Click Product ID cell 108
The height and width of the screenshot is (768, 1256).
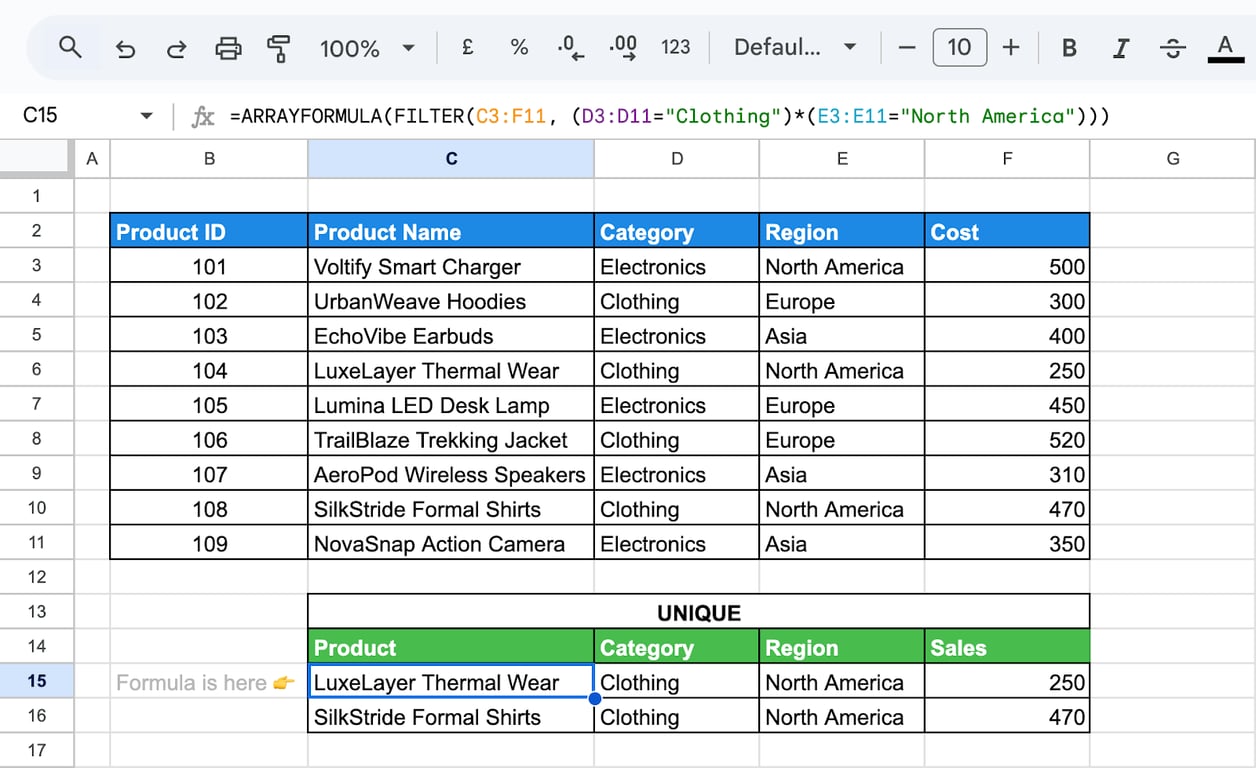point(209,508)
